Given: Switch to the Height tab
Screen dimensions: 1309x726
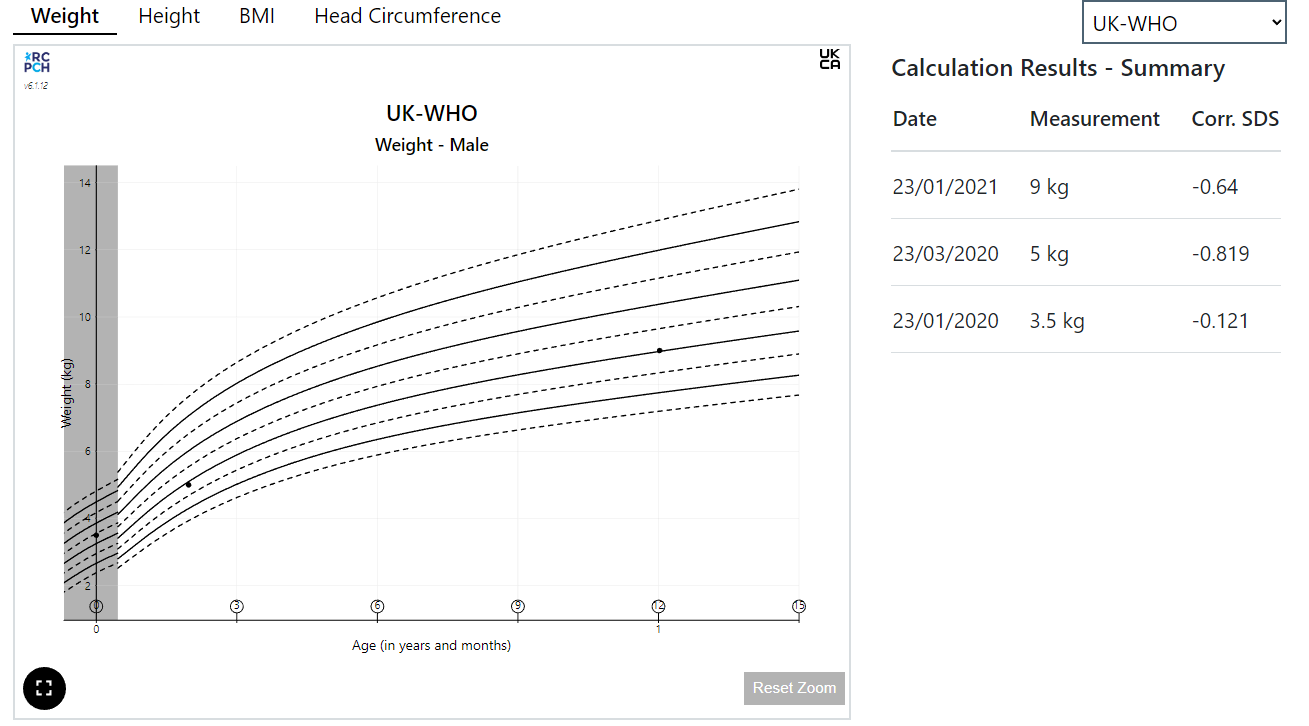Looking at the screenshot, I should (x=169, y=16).
